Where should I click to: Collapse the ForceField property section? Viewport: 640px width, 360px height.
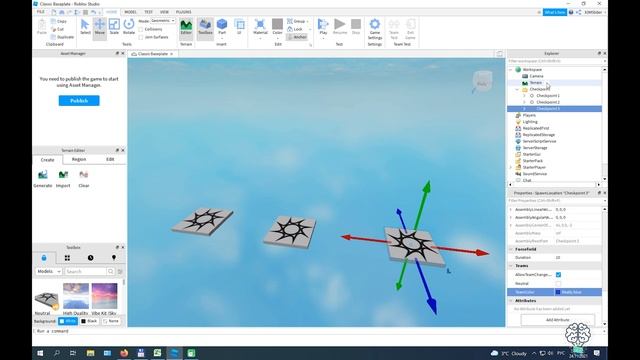511,249
